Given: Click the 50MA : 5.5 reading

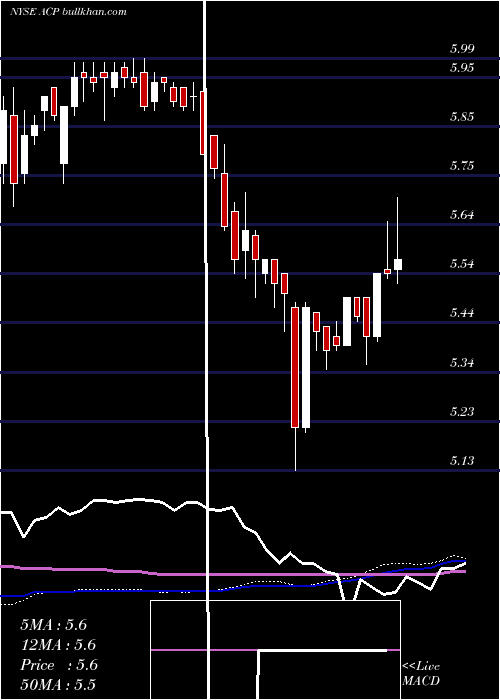Looking at the screenshot, I should [x=58, y=685].
